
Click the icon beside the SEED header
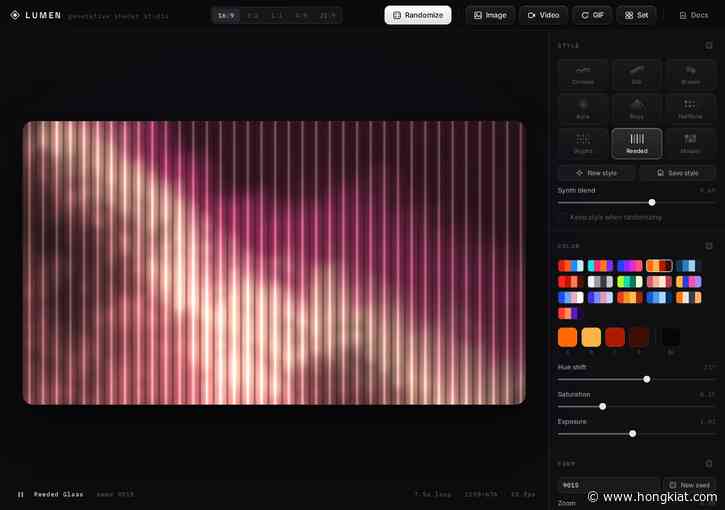[x=708, y=463]
